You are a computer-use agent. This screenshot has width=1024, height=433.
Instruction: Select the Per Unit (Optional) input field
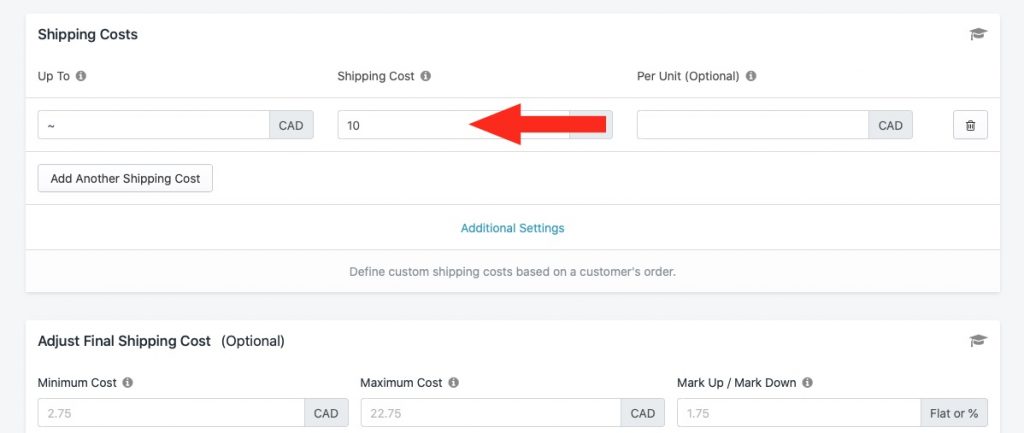point(752,125)
